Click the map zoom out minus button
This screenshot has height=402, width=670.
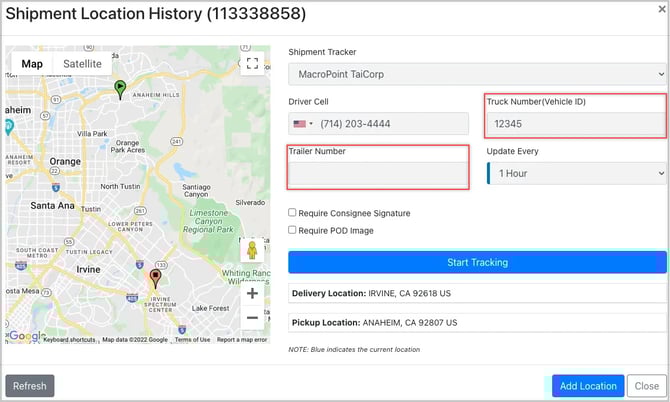click(252, 318)
